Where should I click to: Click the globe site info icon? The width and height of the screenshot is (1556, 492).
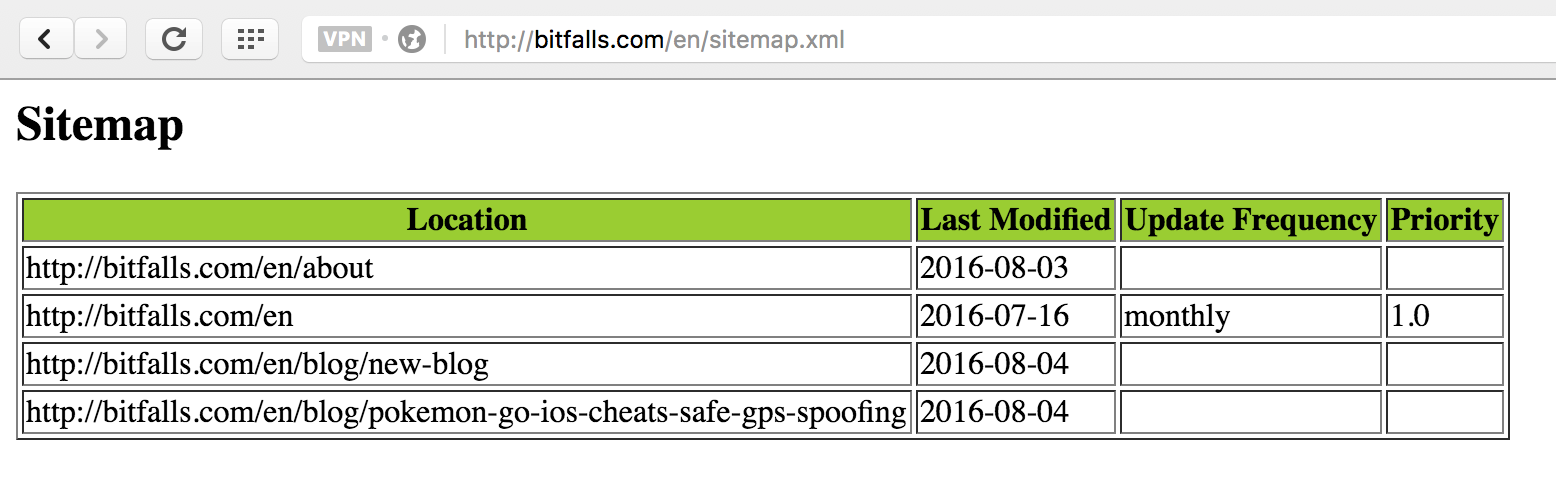(x=412, y=39)
